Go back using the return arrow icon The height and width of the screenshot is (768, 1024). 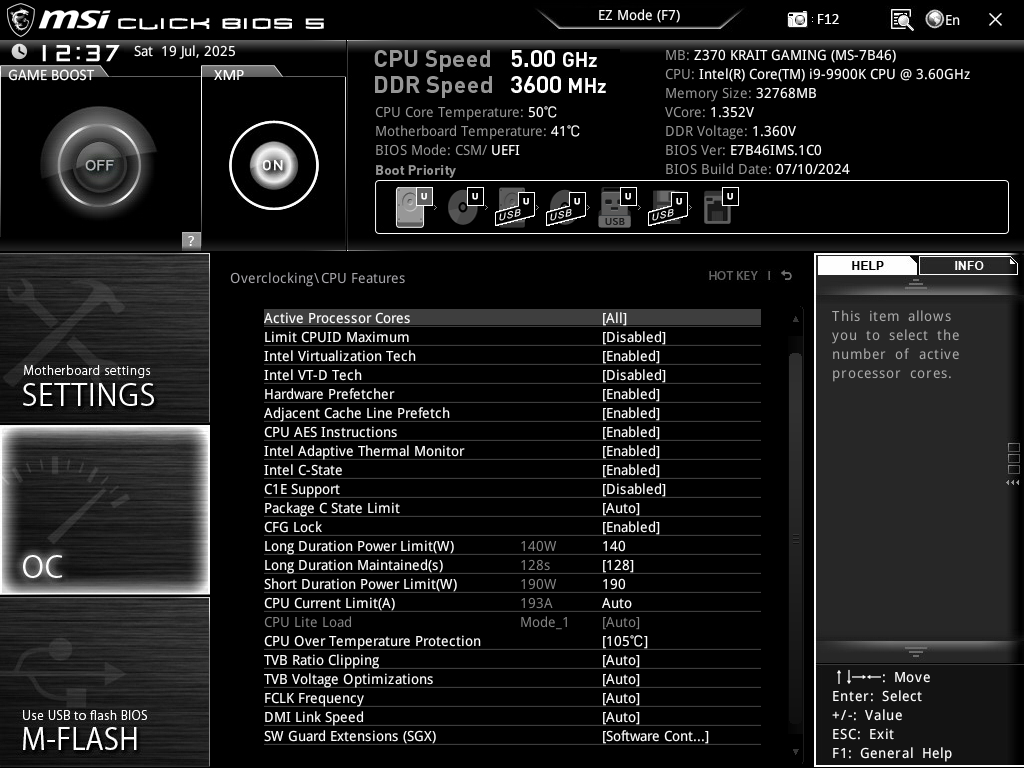click(786, 276)
